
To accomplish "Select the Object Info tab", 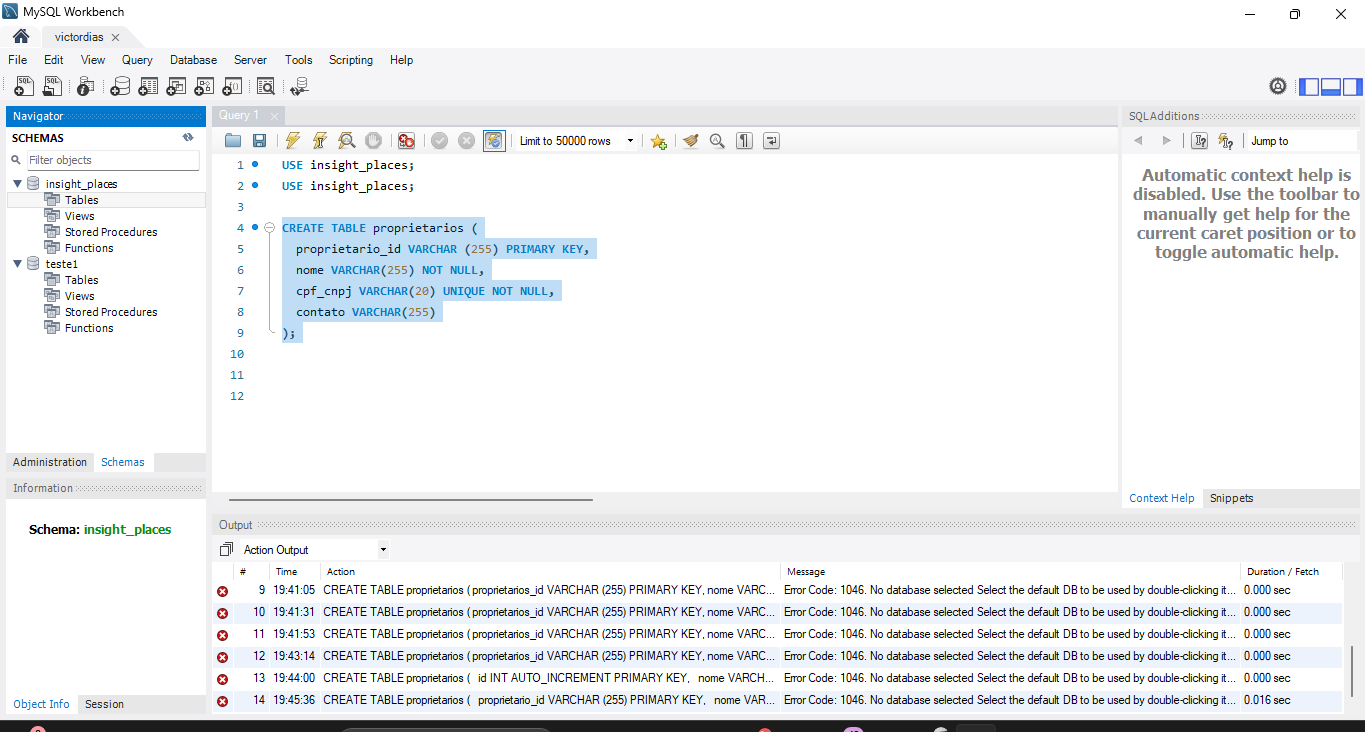I will point(42,704).
